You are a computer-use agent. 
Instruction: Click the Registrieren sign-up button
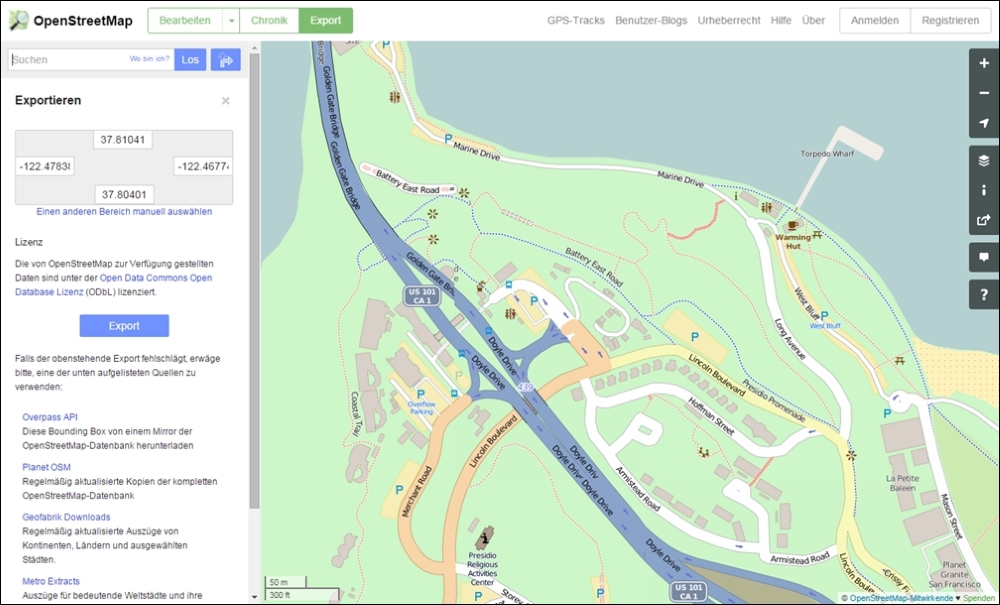950,20
